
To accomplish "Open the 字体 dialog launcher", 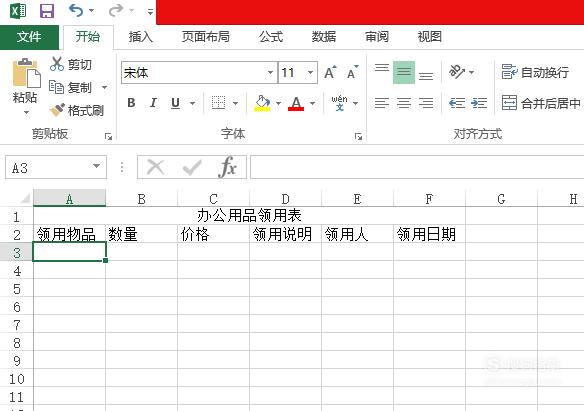I will point(358,137).
